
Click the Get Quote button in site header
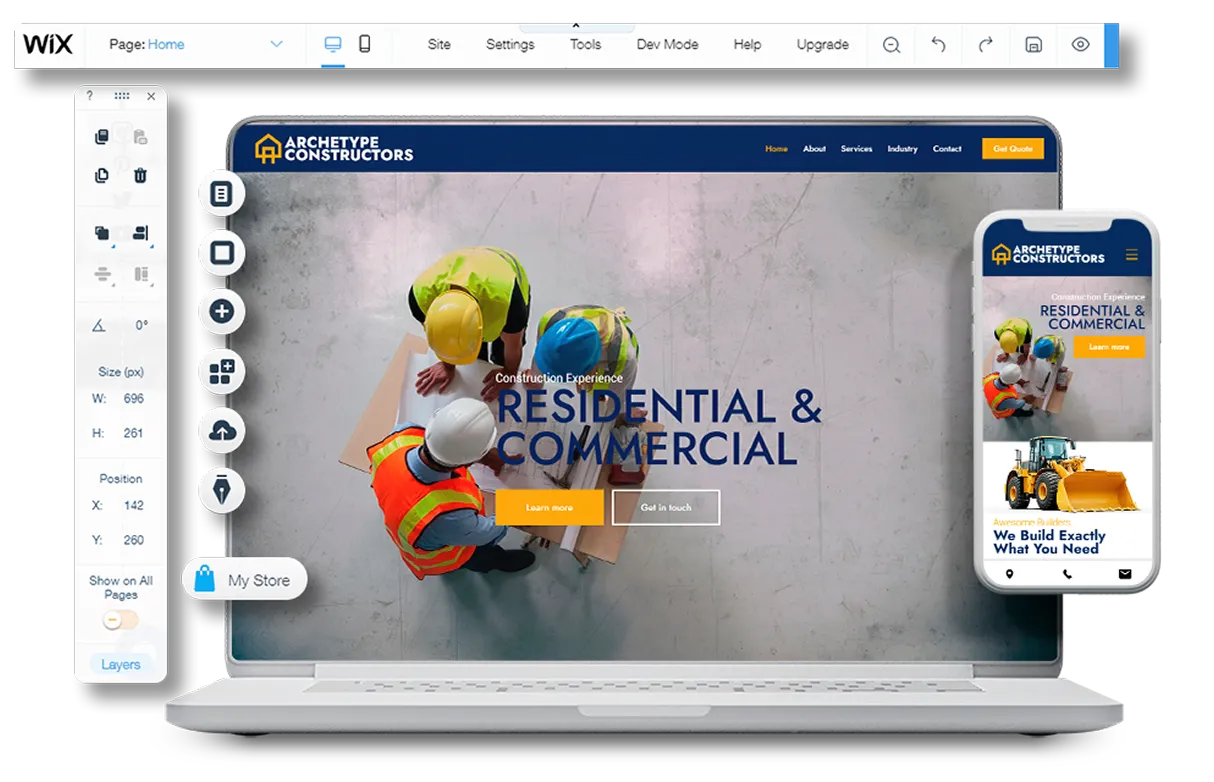1012,149
